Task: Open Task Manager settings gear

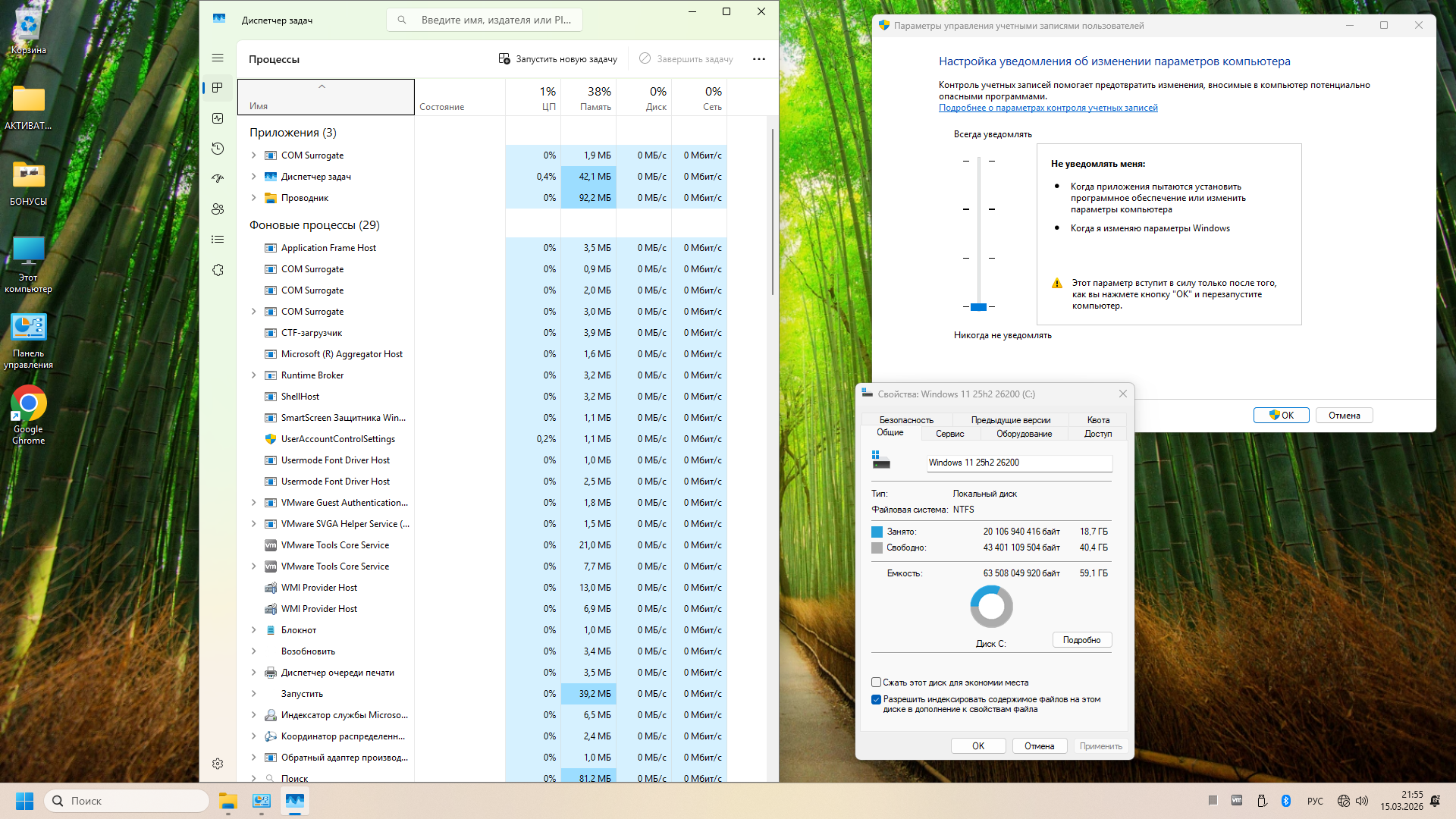Action: click(x=218, y=764)
